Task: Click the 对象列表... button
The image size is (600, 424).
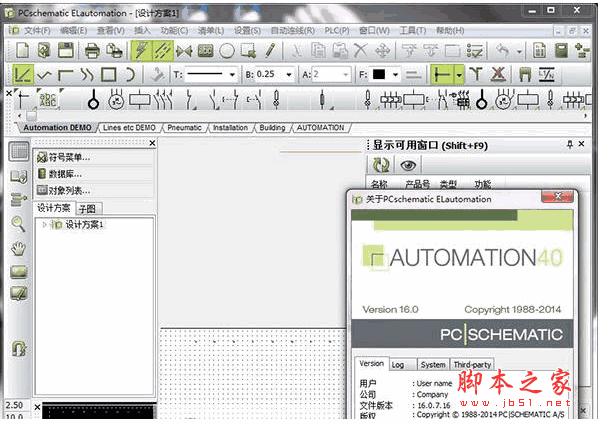Action: click(x=95, y=190)
